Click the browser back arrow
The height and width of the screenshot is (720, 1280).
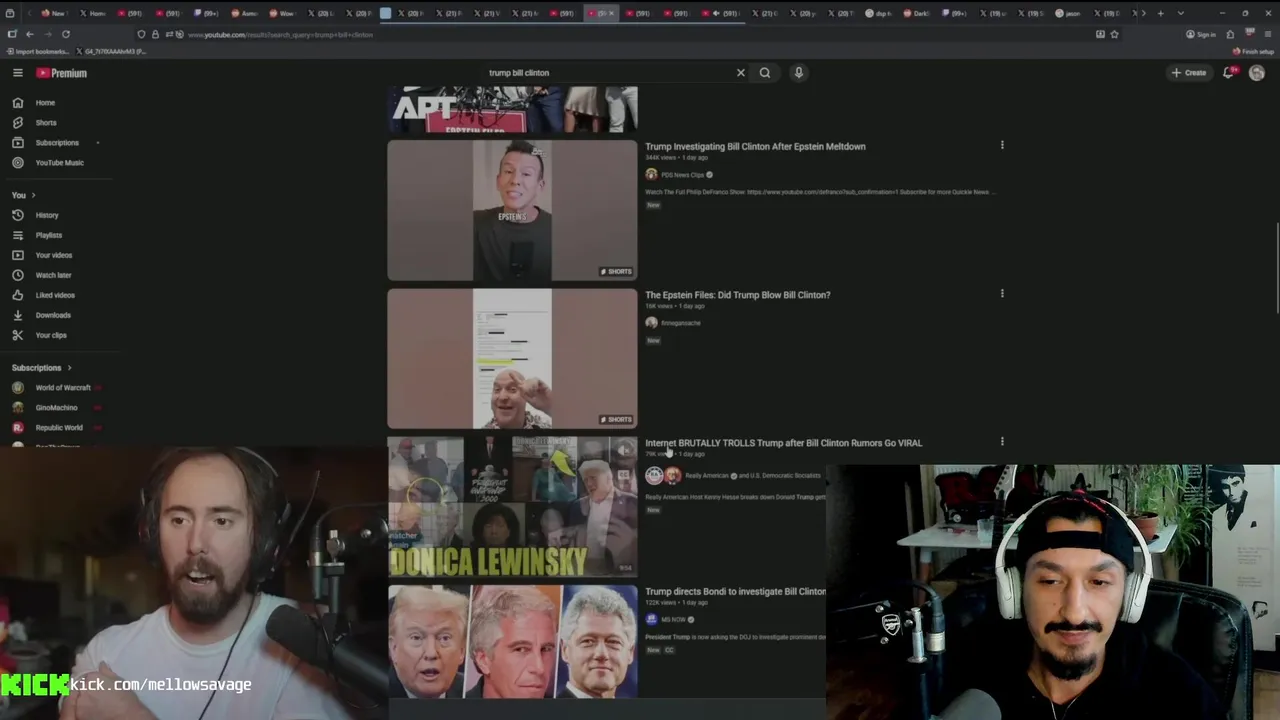[x=29, y=34]
